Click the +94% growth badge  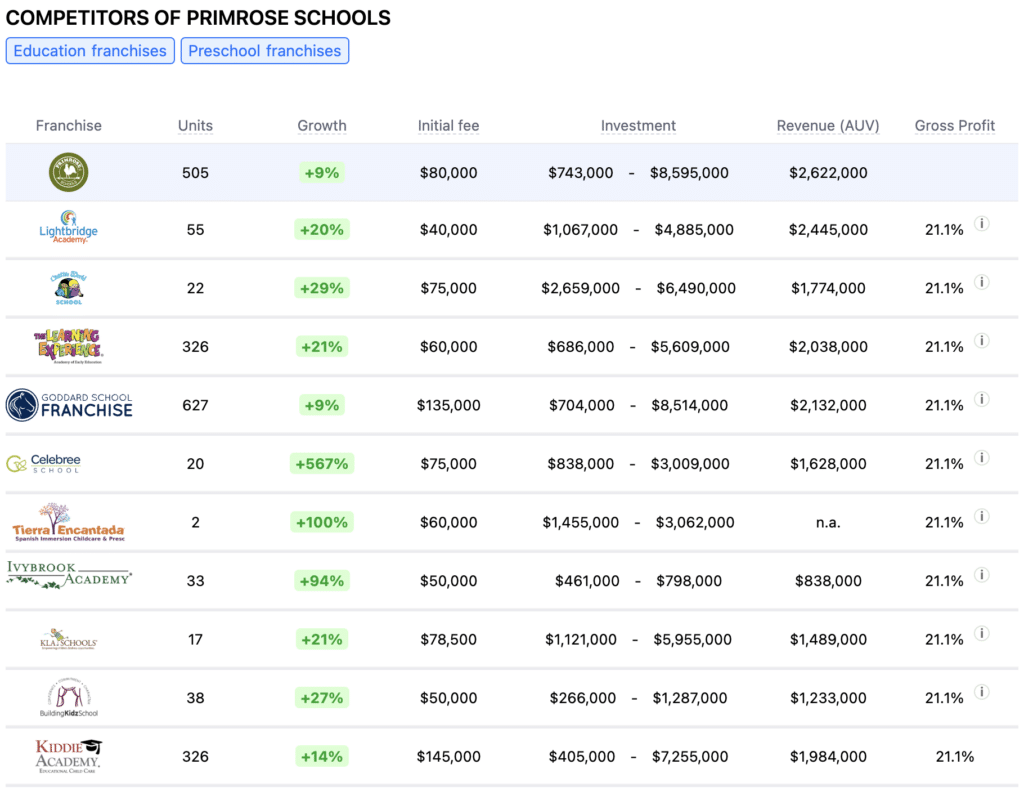(322, 581)
